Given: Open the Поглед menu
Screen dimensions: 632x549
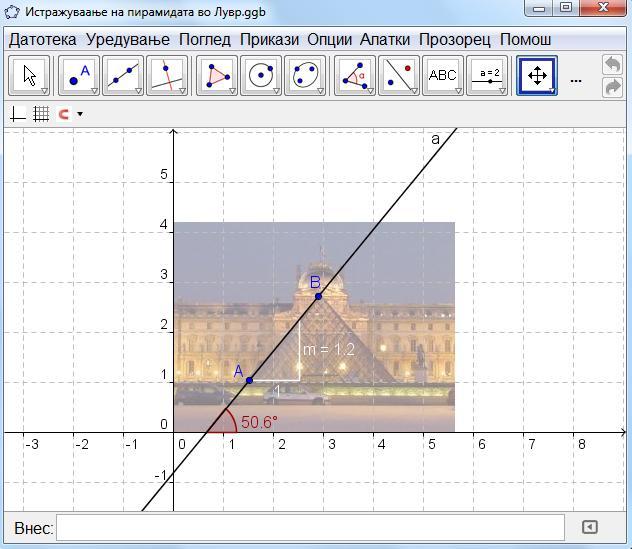Looking at the screenshot, I should coord(205,40).
